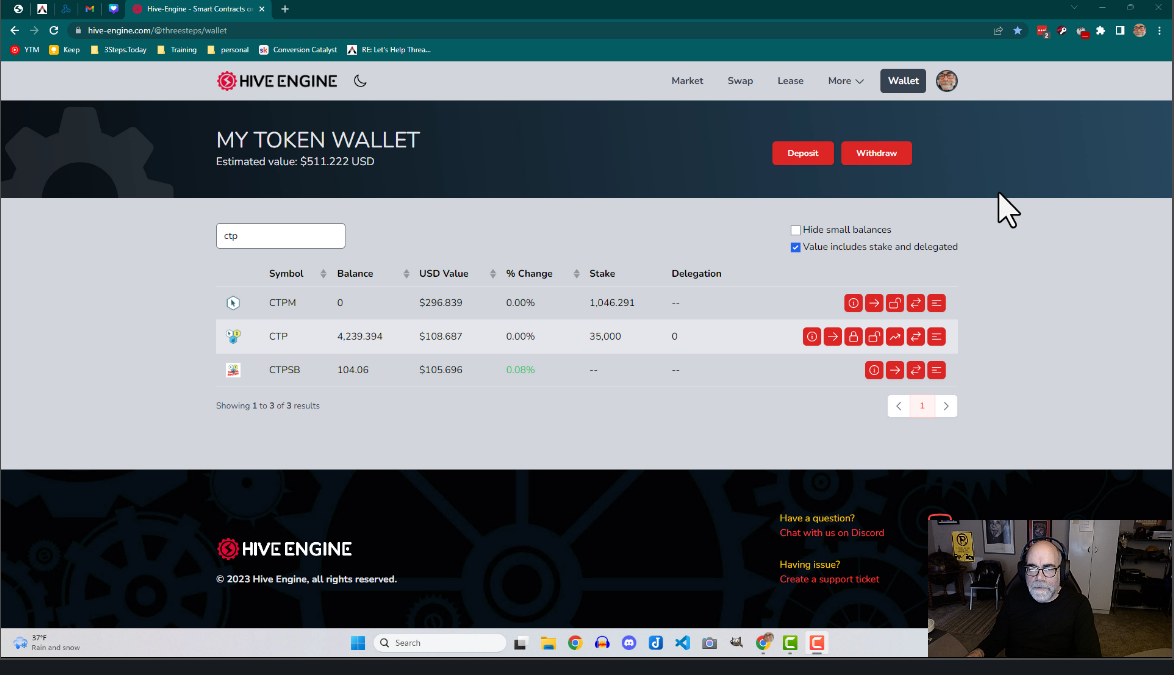The width and height of the screenshot is (1174, 675).
Task: Bookmark this page with star icon
Action: pyautogui.click(x=1018, y=31)
